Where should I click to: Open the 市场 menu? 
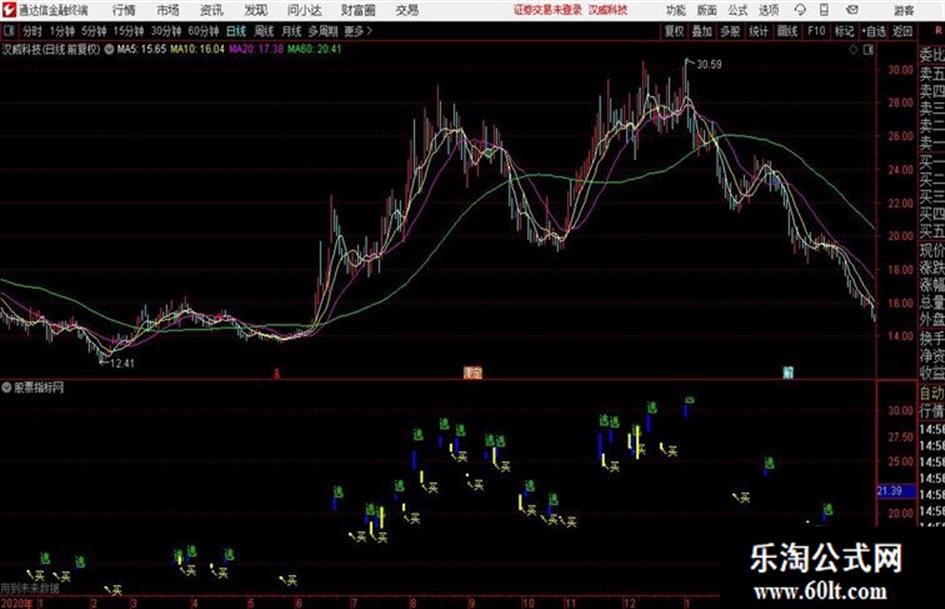tap(168, 10)
